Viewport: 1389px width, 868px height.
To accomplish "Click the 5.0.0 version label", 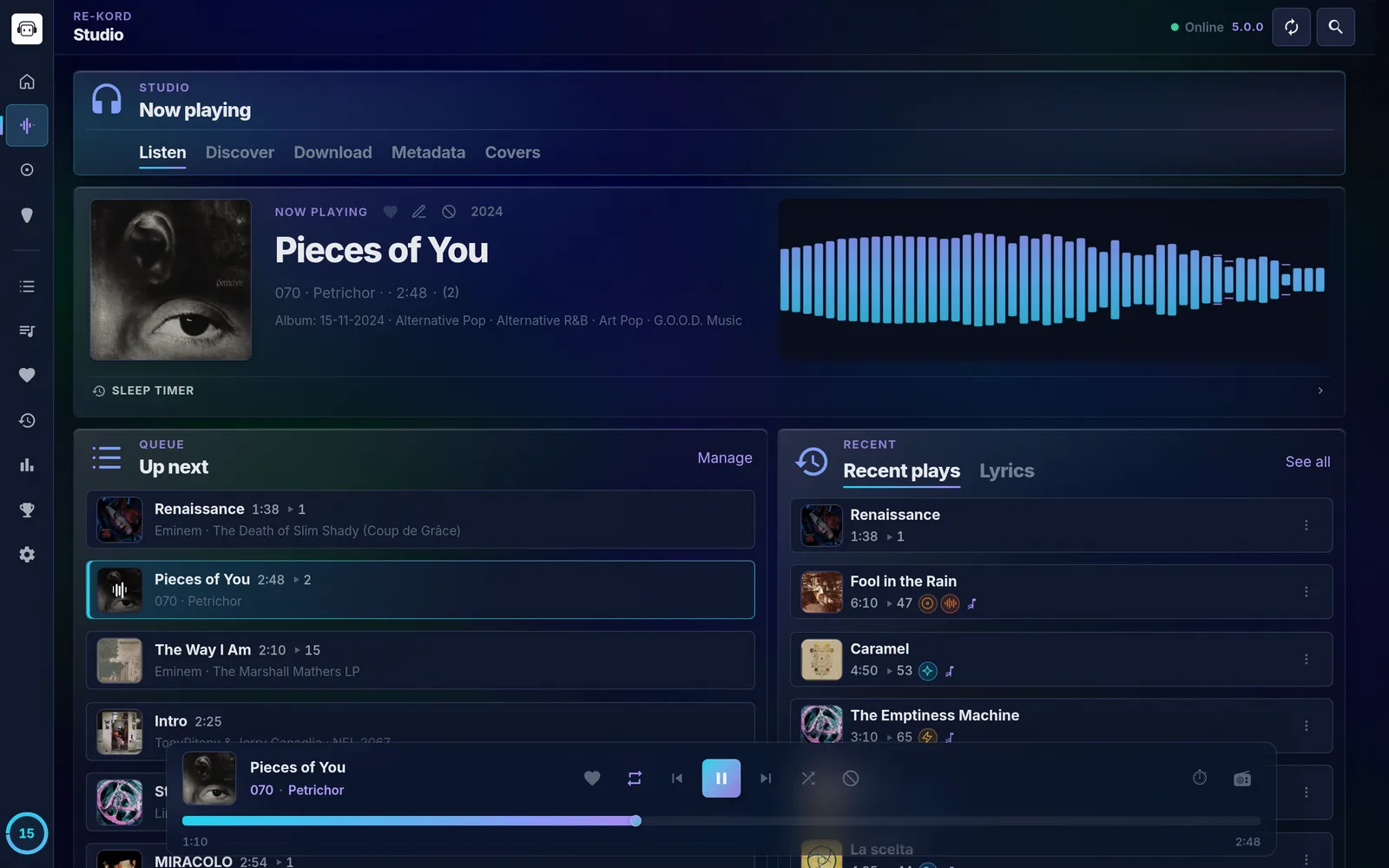I will [1247, 27].
